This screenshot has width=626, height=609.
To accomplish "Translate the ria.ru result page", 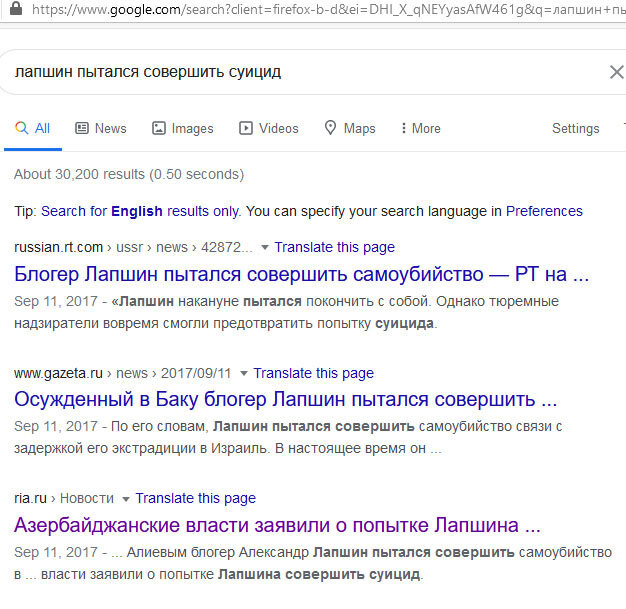I will click(x=196, y=498).
